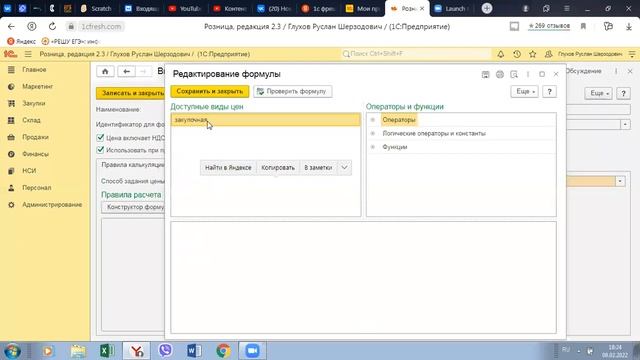Click the 1C home button icon
Viewport: 640px width, 360px height.
click(105, 71)
